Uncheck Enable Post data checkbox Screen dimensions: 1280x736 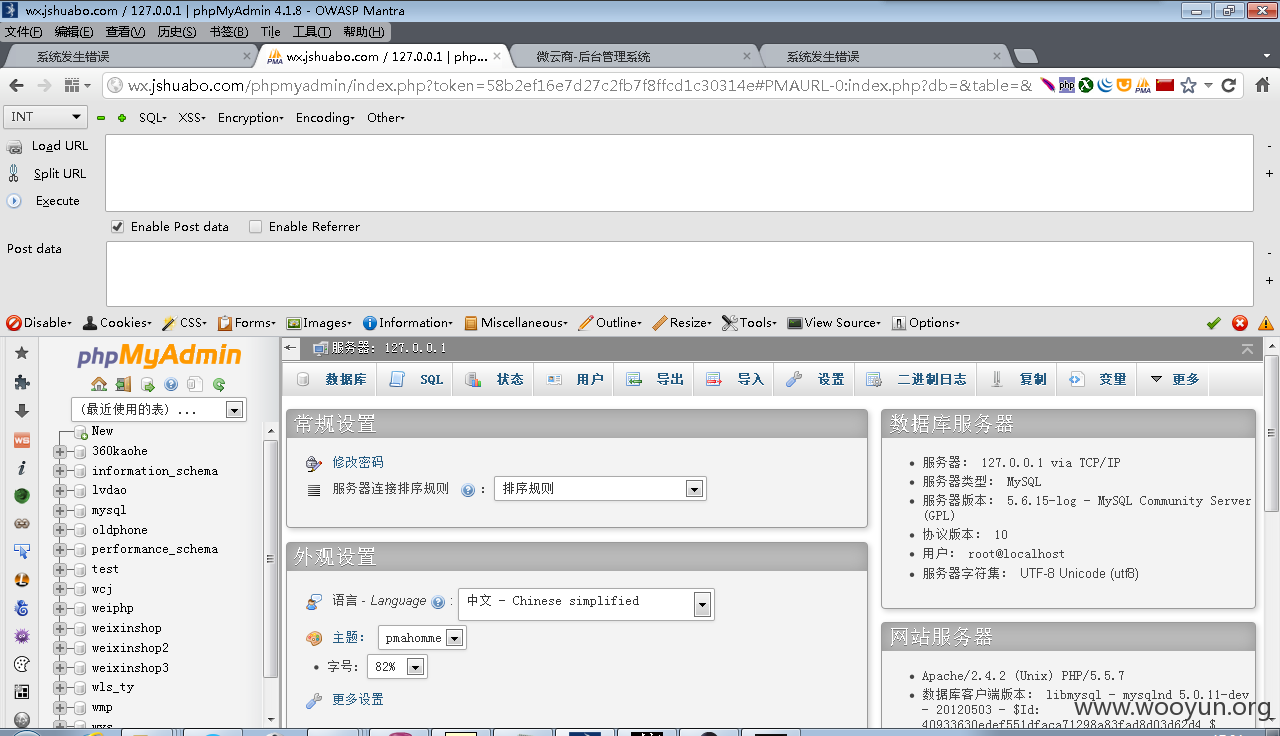pyautogui.click(x=117, y=227)
